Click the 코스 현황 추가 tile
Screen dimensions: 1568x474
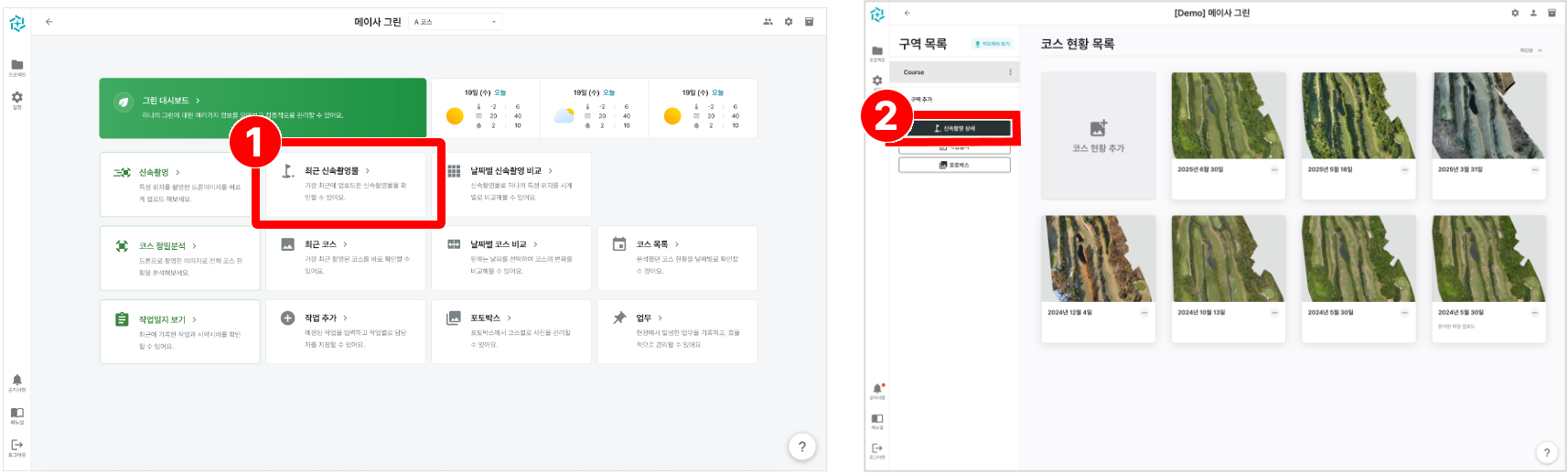point(1098,135)
